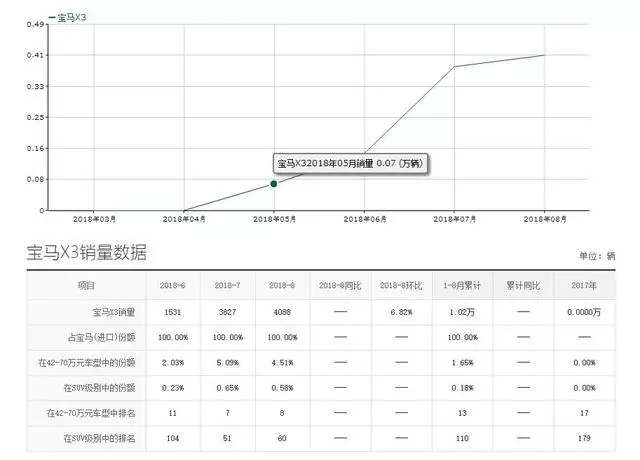Click the 2018-8同比 column header
640x460 pixels.
(340, 286)
